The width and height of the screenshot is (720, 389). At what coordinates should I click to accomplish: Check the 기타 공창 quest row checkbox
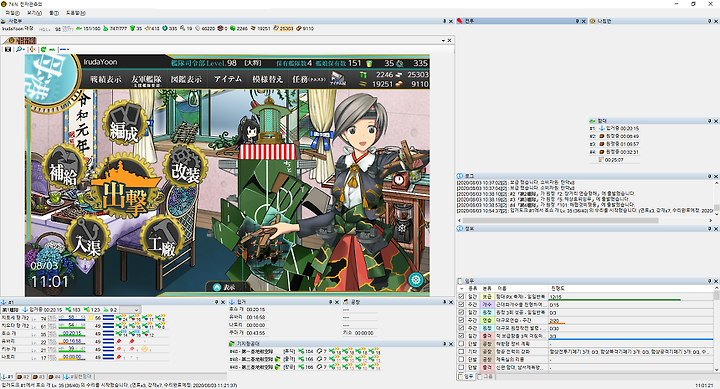pos(461,351)
